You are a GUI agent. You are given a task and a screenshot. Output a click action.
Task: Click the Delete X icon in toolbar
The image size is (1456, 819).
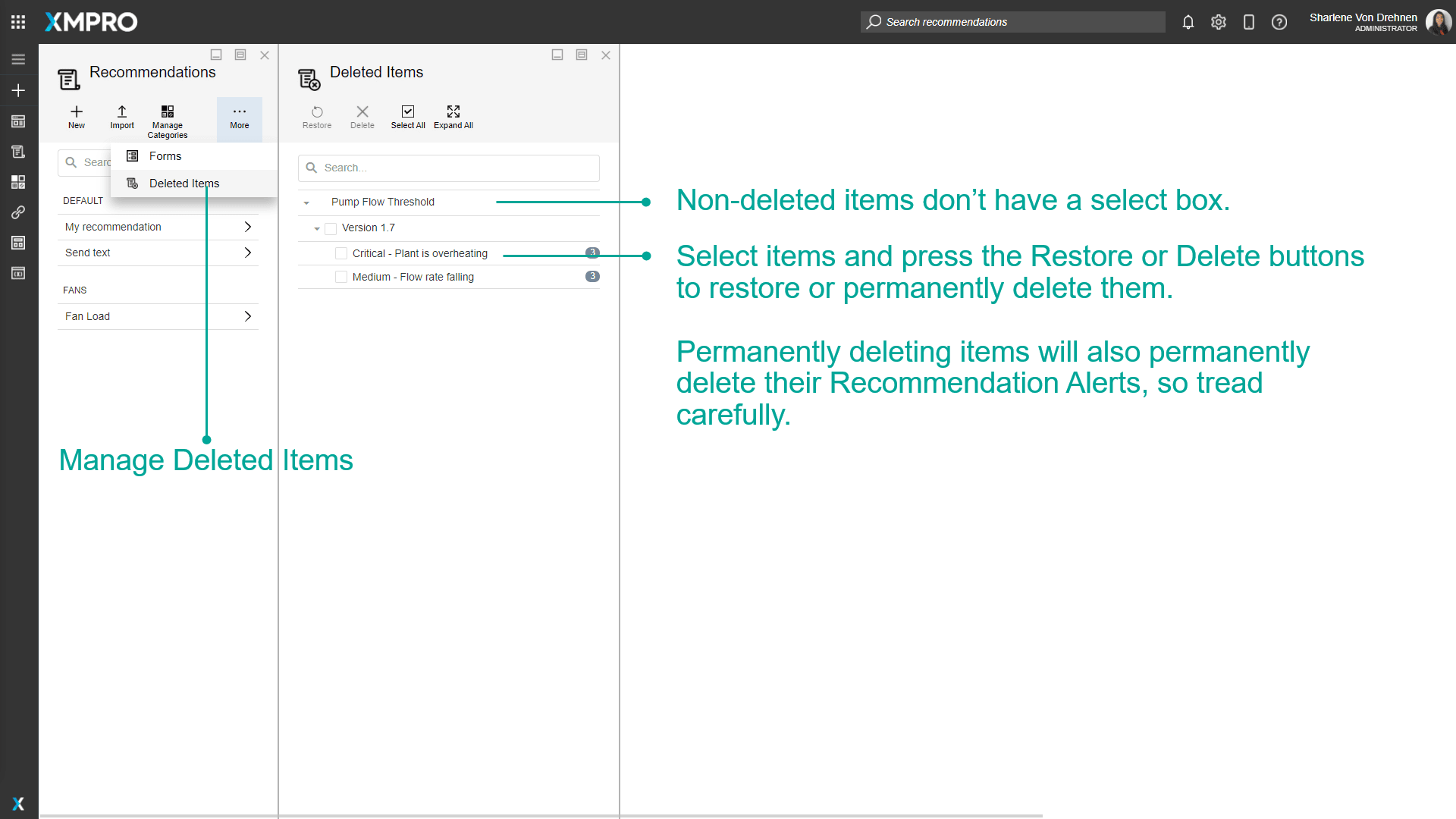point(362,112)
